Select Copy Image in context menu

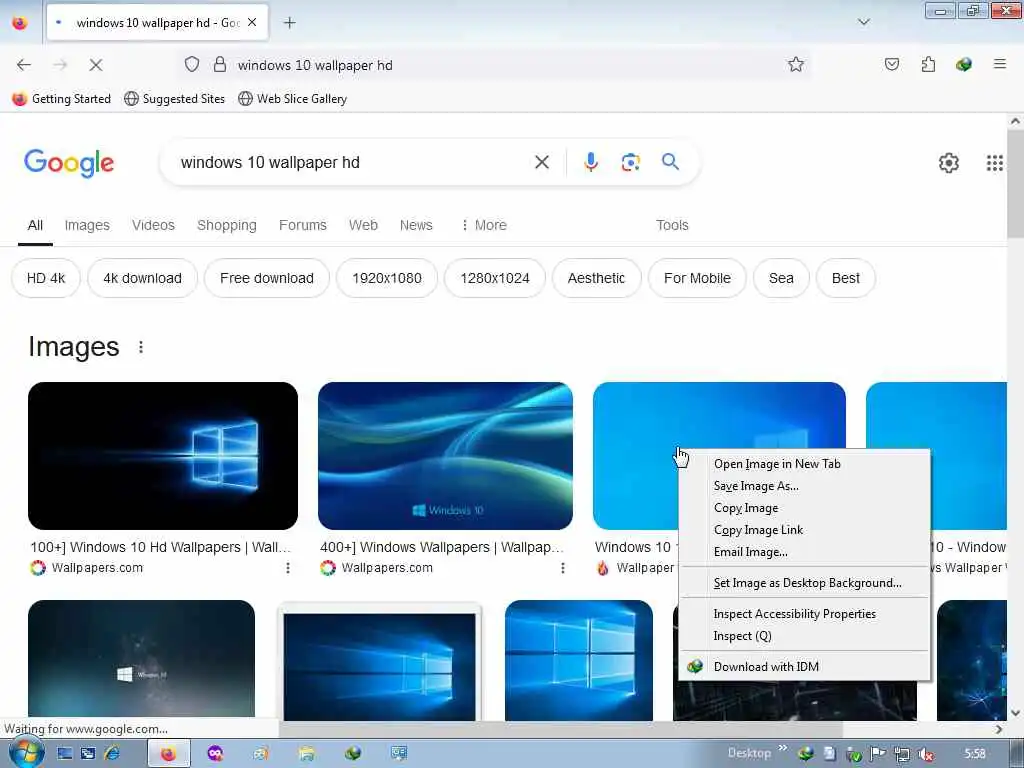(x=805, y=508)
